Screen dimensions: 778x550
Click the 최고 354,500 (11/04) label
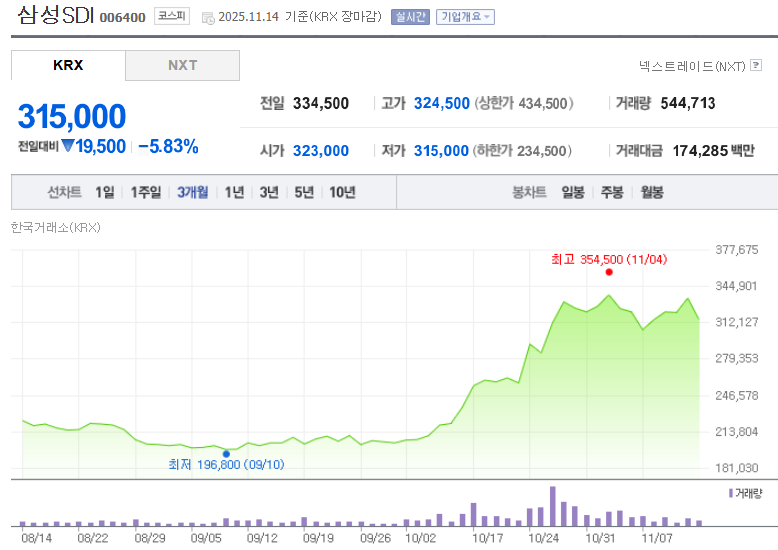(x=609, y=259)
